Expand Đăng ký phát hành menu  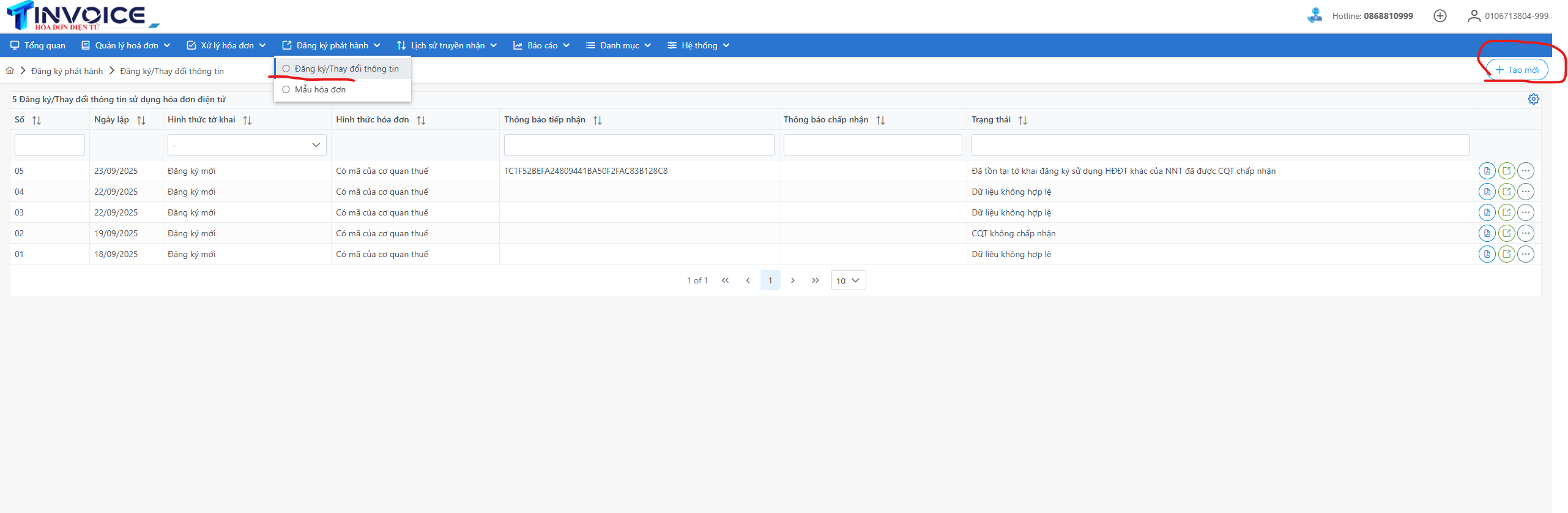tap(332, 45)
